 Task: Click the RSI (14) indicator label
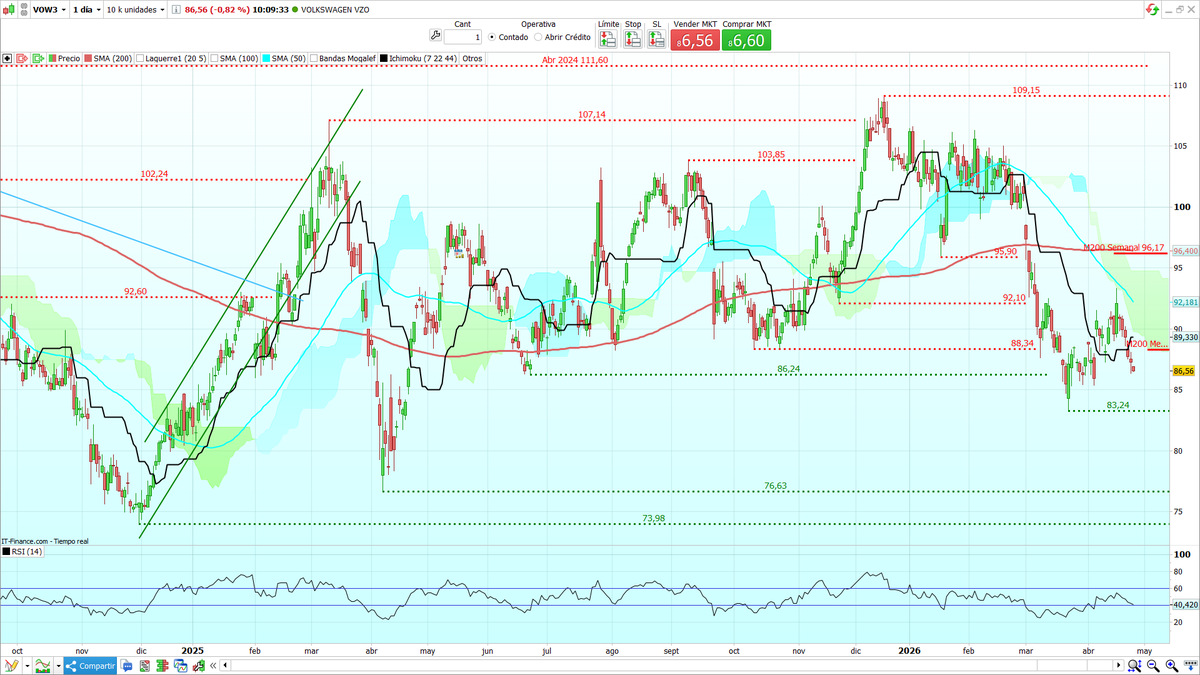tap(27, 551)
